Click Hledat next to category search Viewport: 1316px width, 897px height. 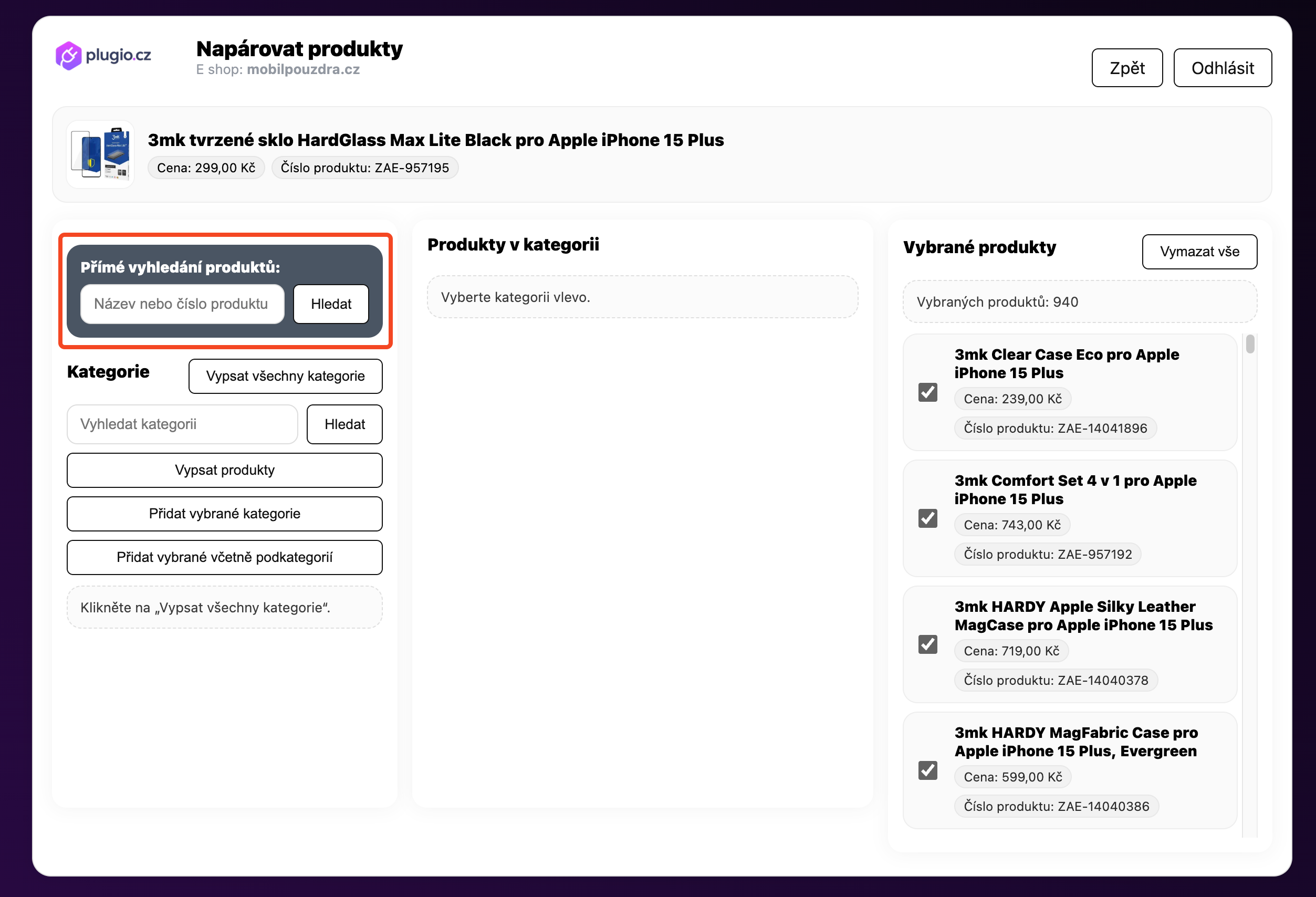coord(344,424)
